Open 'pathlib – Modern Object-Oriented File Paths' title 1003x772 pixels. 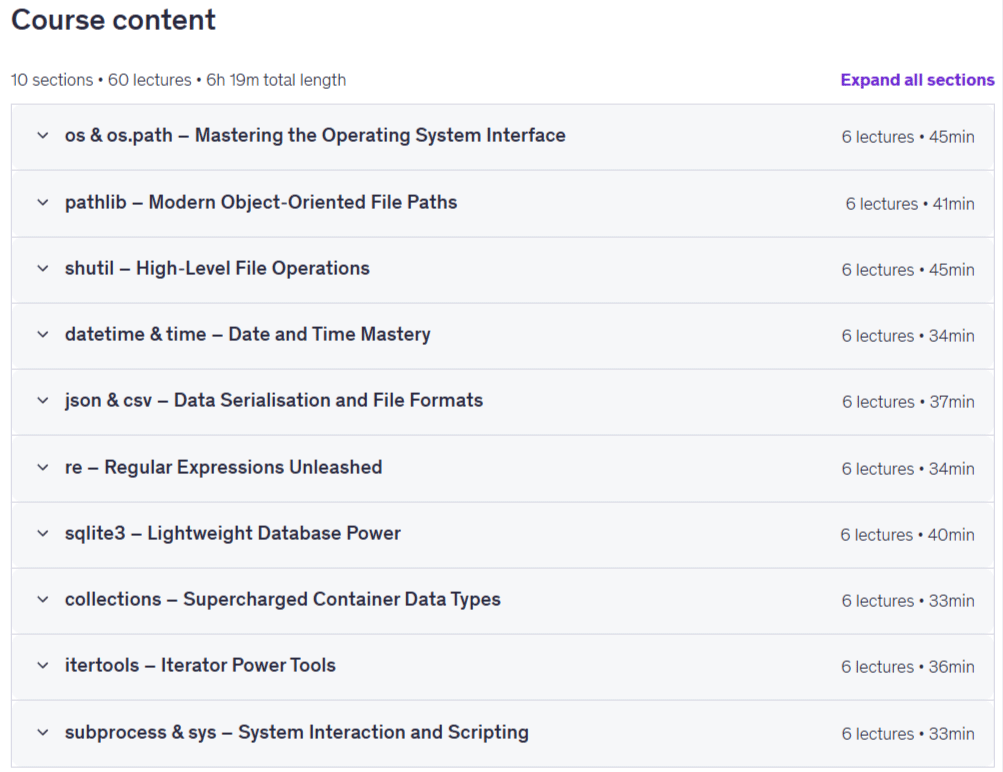coord(261,203)
